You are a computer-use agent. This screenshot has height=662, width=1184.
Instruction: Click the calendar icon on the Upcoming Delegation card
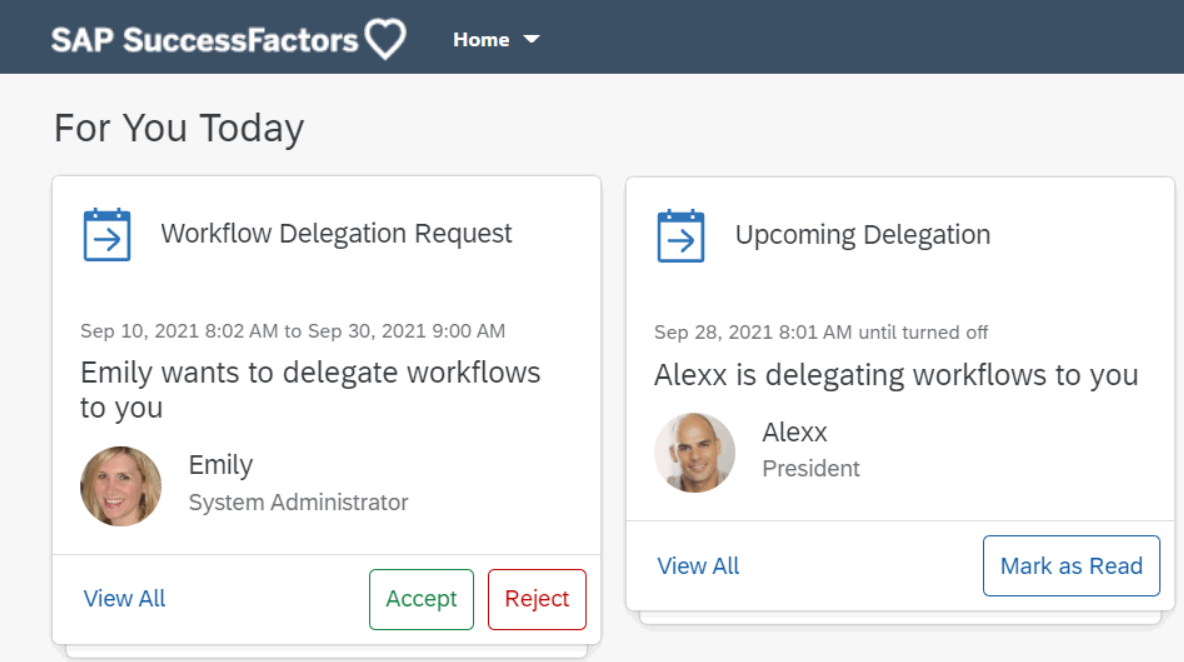(x=681, y=234)
